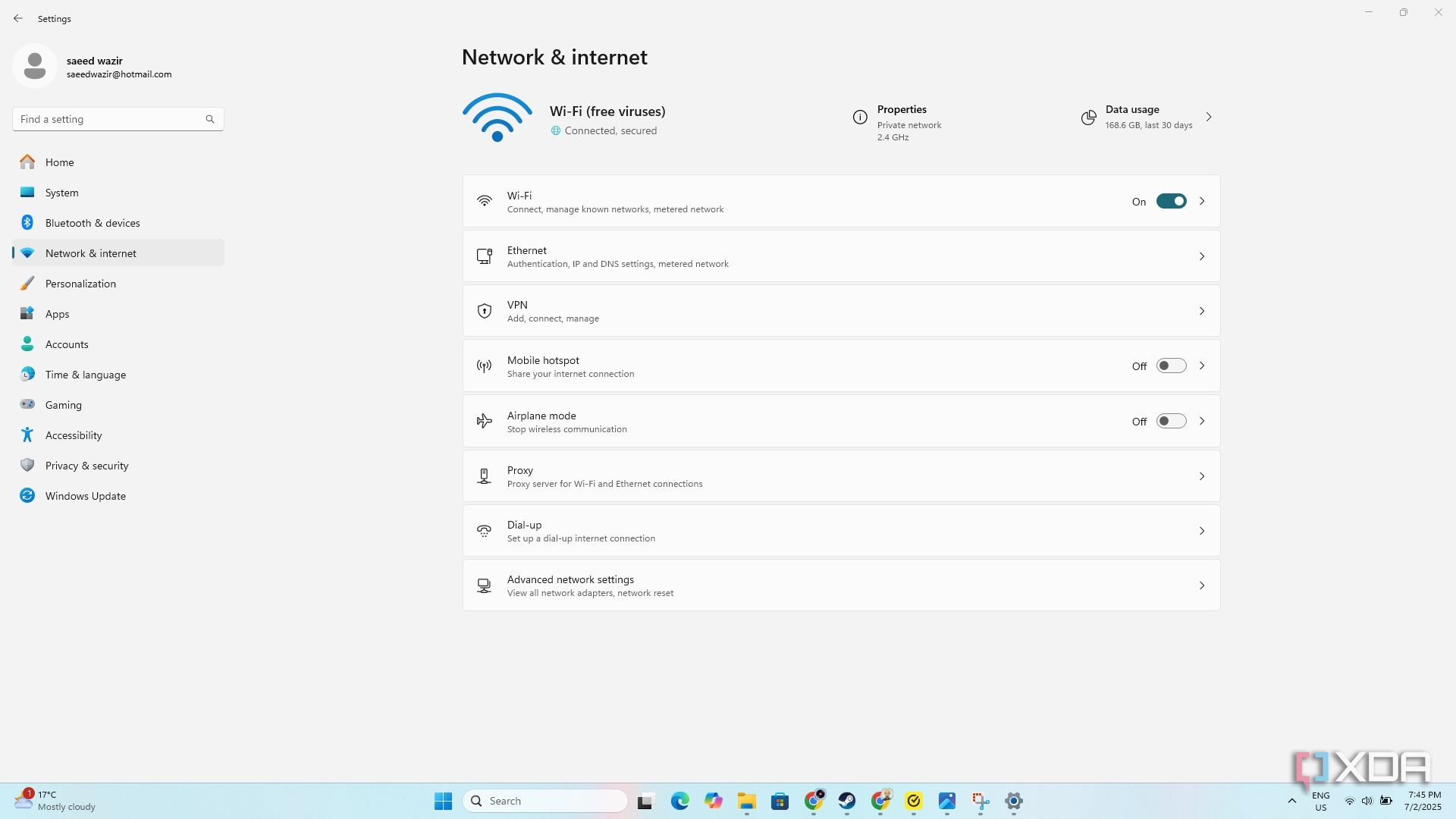Open Steam from the taskbar

847,801
